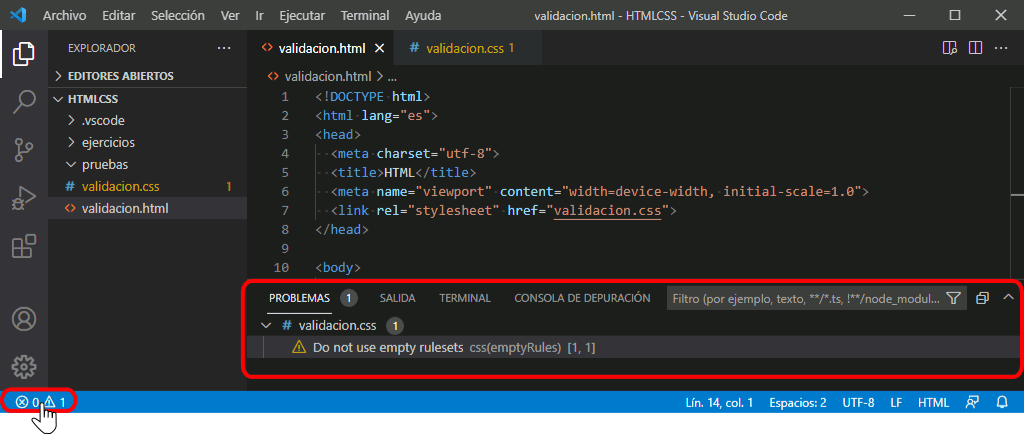Screen dimensions: 1024x434
Task: Open changes preview icon in editor toolbar
Action: coord(950,48)
